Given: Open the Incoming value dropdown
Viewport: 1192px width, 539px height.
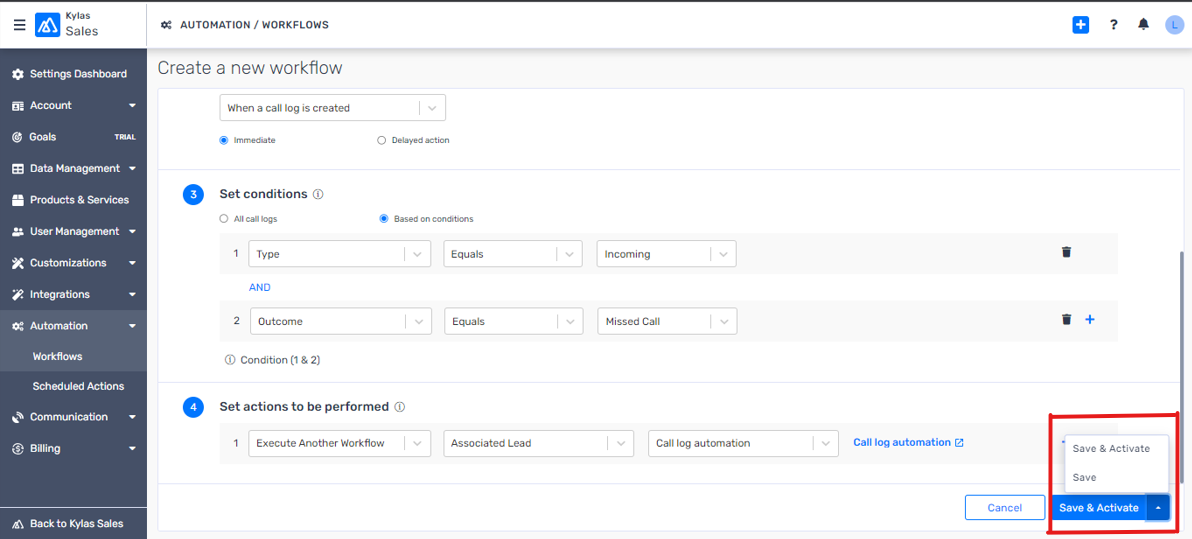Looking at the screenshot, I should tap(666, 254).
